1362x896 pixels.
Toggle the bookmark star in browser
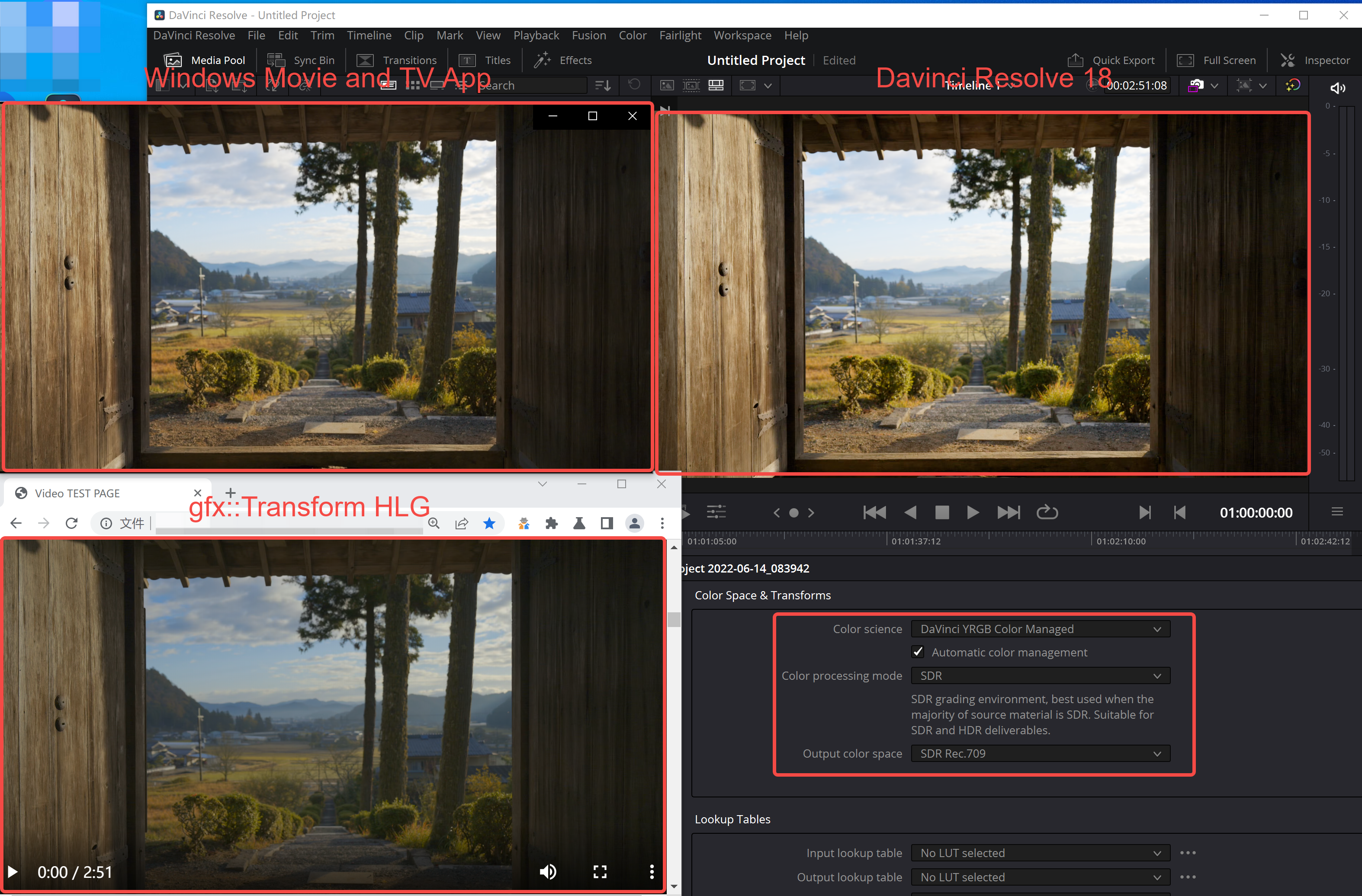coord(489,523)
